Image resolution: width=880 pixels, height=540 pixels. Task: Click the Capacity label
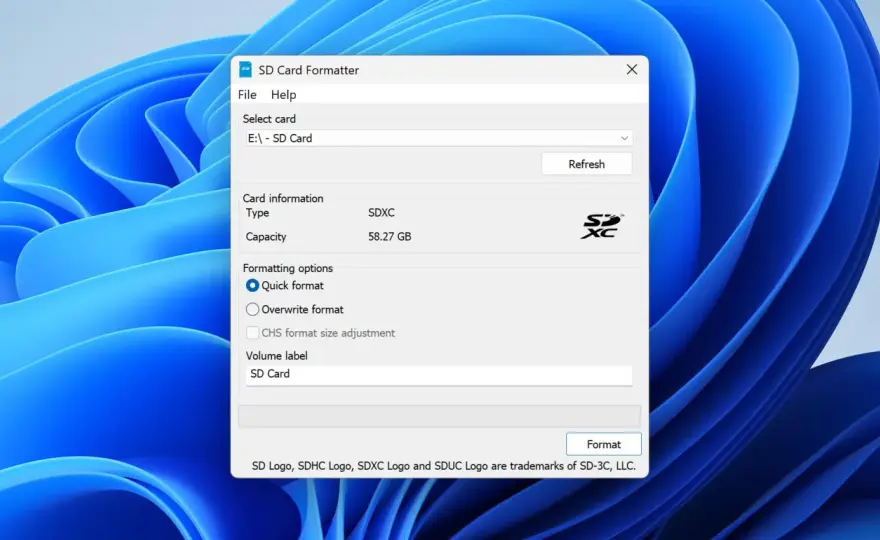(266, 237)
